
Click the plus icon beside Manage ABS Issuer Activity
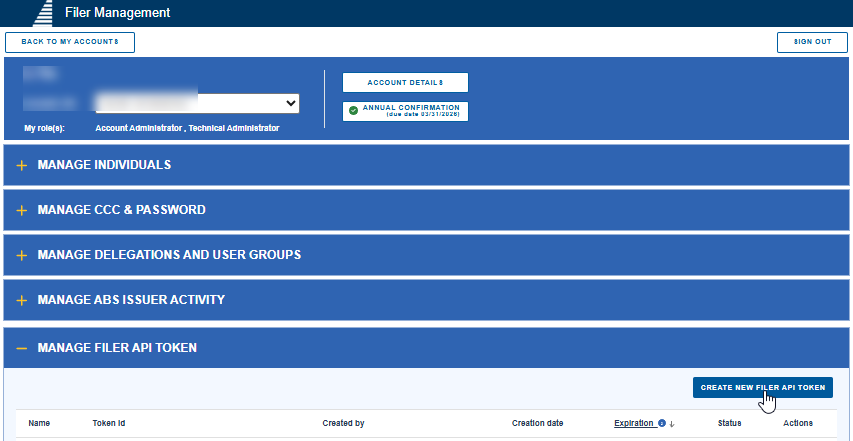[x=22, y=301]
